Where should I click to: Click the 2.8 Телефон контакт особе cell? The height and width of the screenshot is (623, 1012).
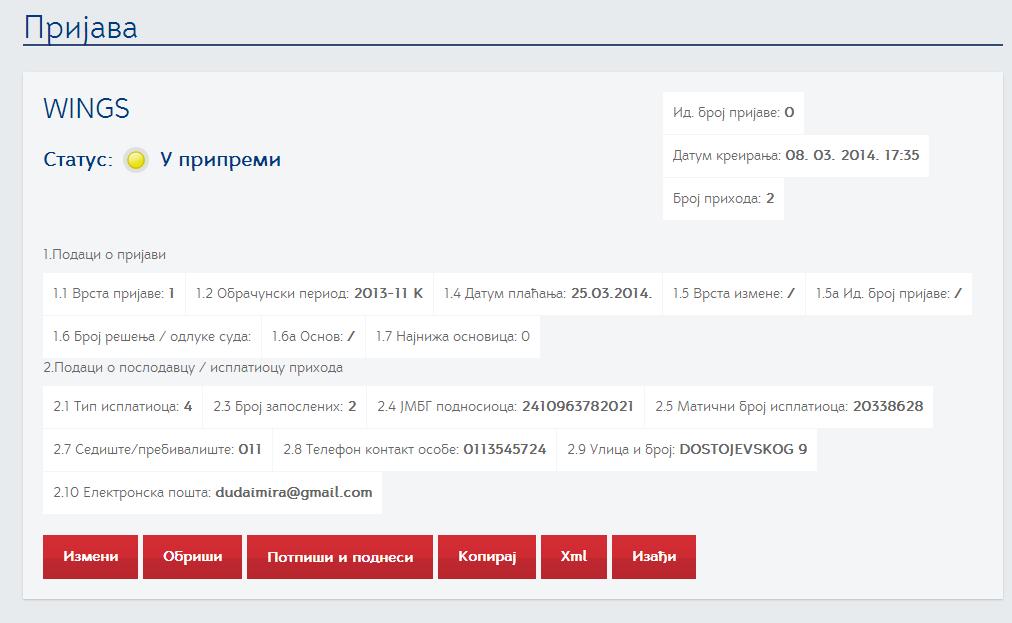click(x=414, y=450)
